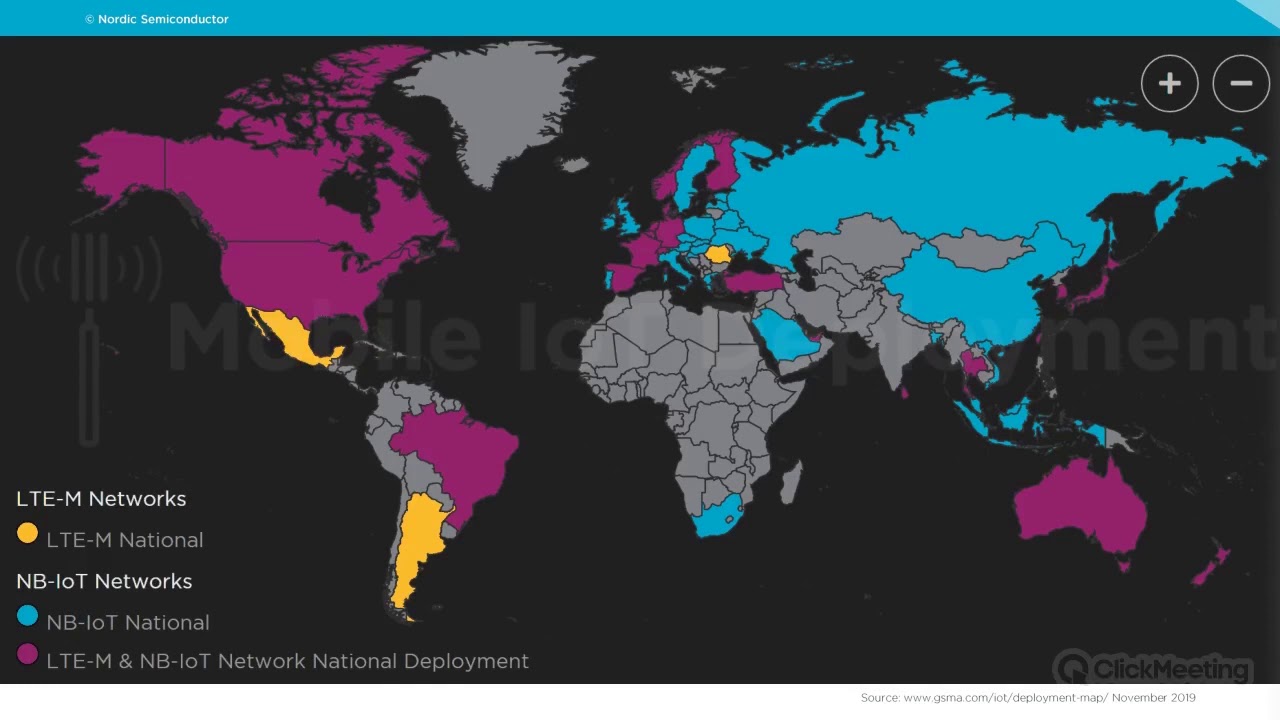1280x720 pixels.
Task: Click the 'NB-IoT Networks' legend heading
Action: [104, 581]
